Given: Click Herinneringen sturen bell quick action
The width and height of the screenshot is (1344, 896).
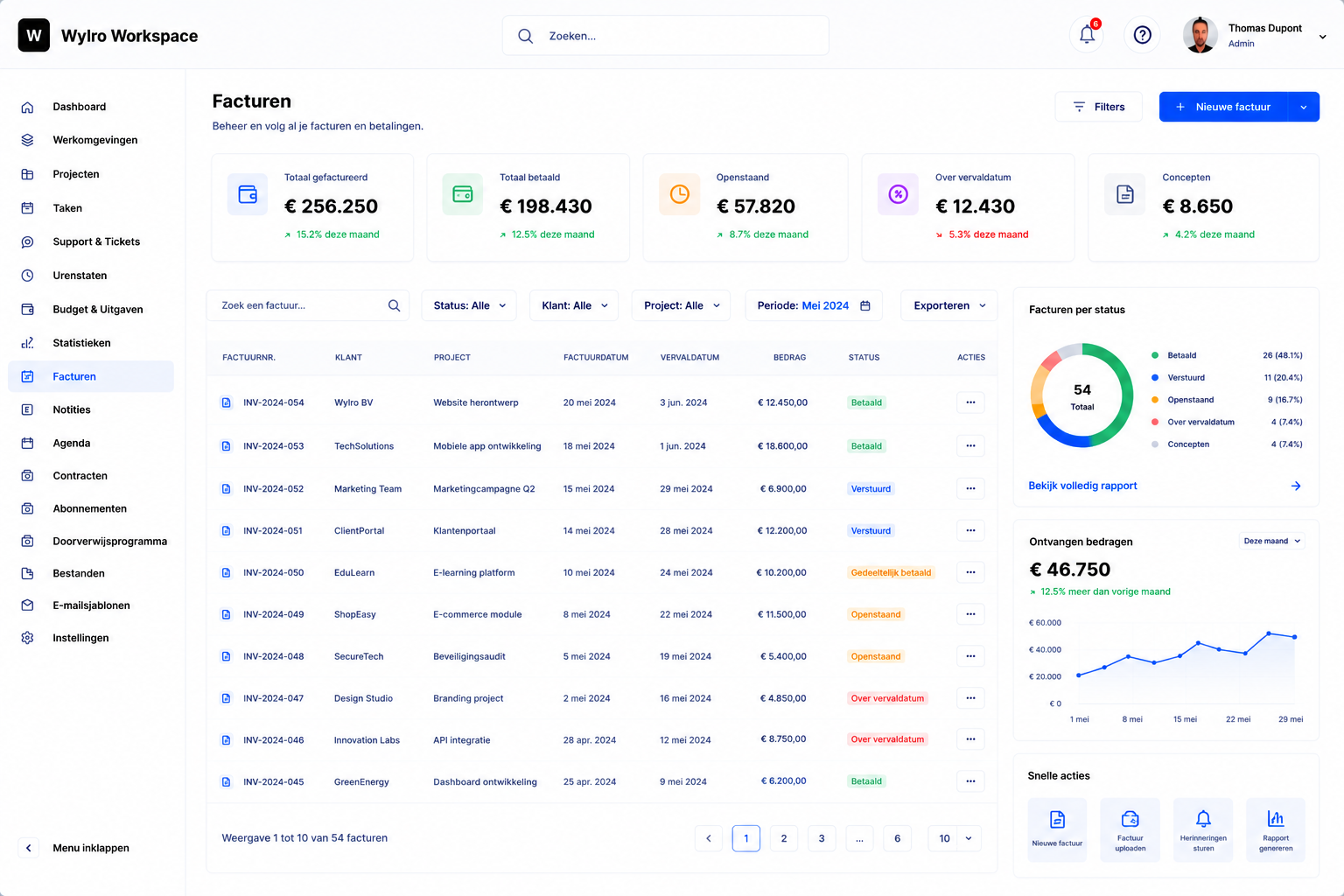Looking at the screenshot, I should (x=1203, y=829).
